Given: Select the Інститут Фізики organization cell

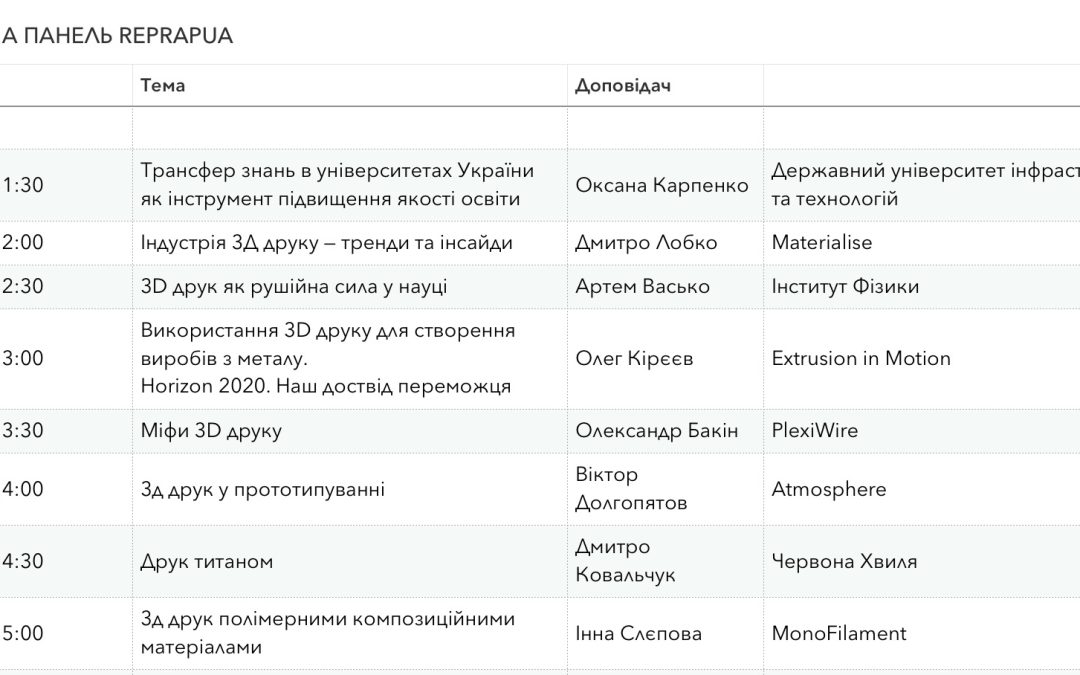Looking at the screenshot, I should [x=845, y=287].
